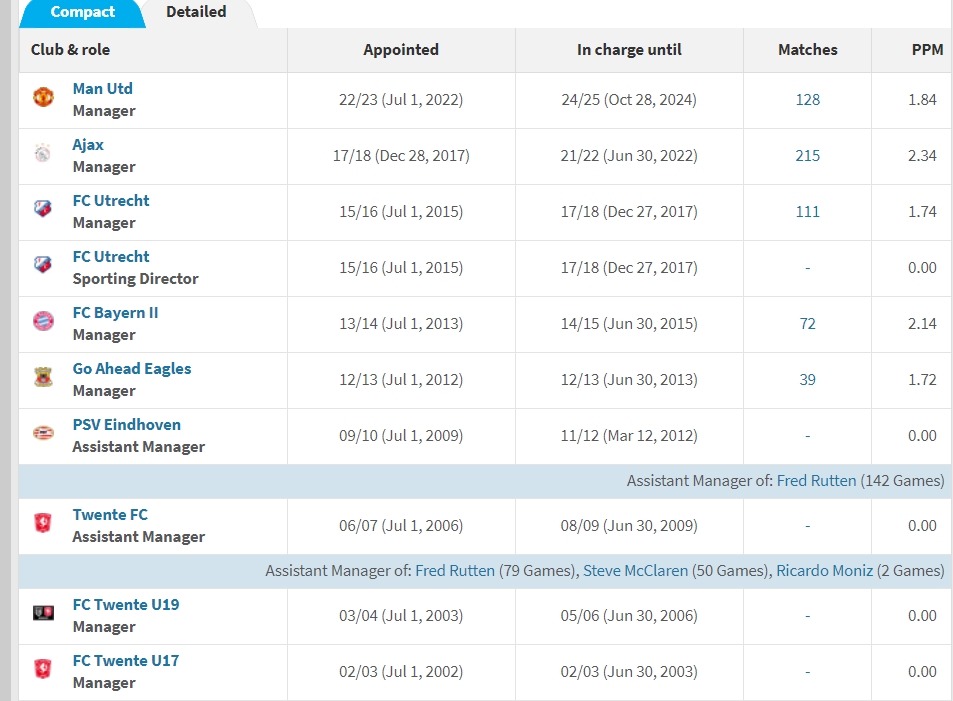Click the Matches column header
The height and width of the screenshot is (701, 953).
pos(807,50)
